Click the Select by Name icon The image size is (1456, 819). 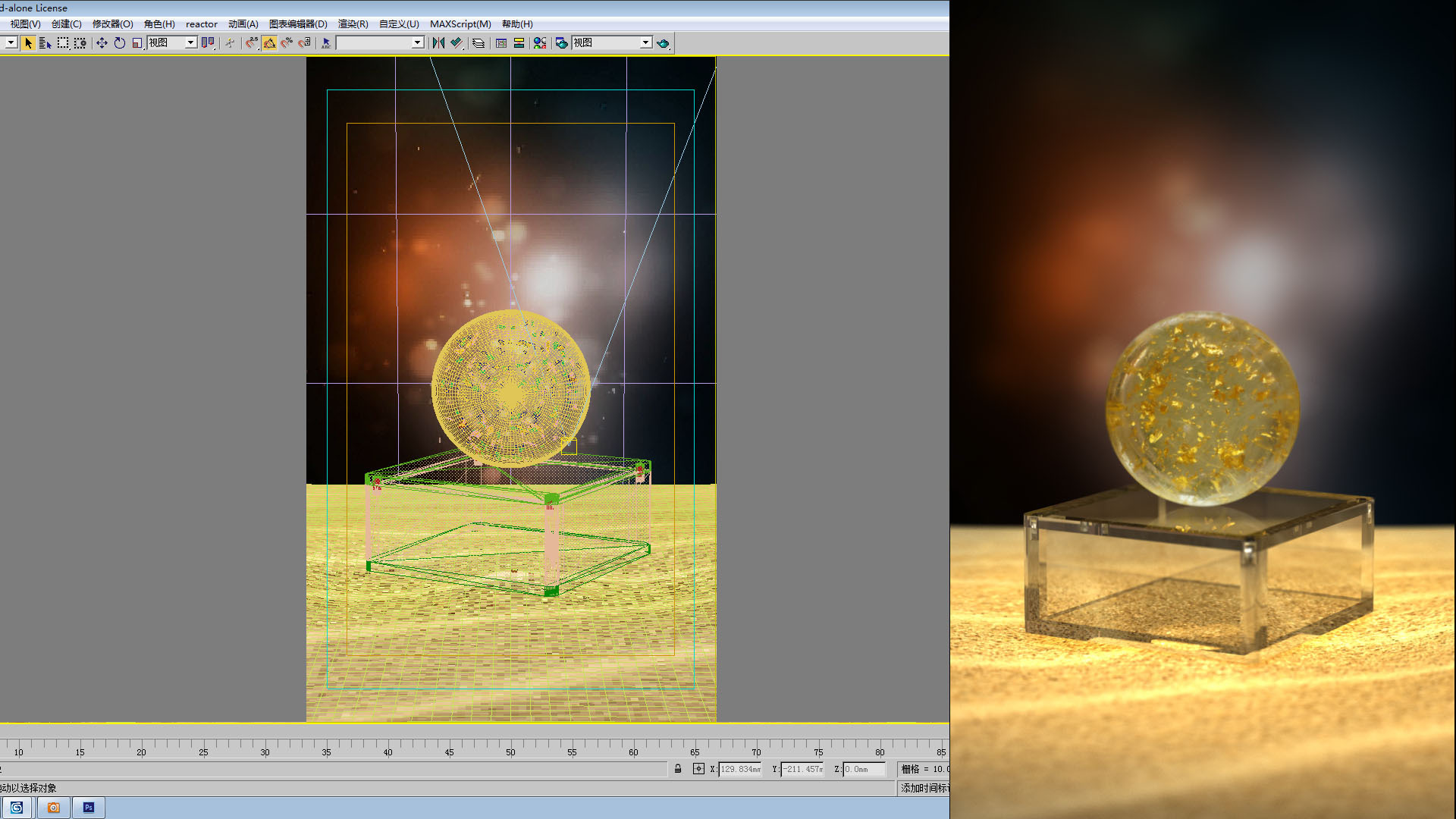pyautogui.click(x=45, y=43)
